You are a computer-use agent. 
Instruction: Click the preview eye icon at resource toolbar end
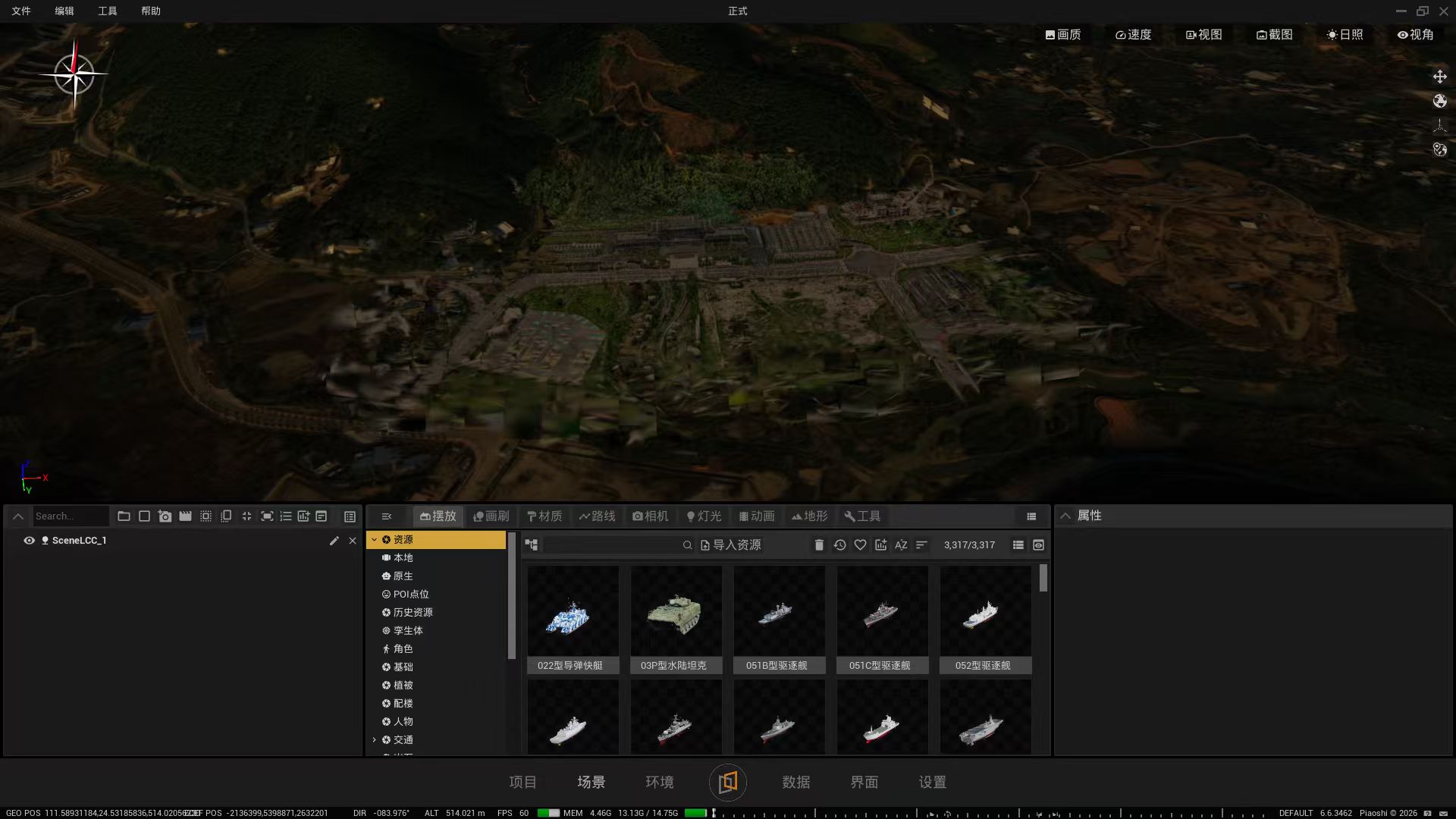click(x=1039, y=545)
